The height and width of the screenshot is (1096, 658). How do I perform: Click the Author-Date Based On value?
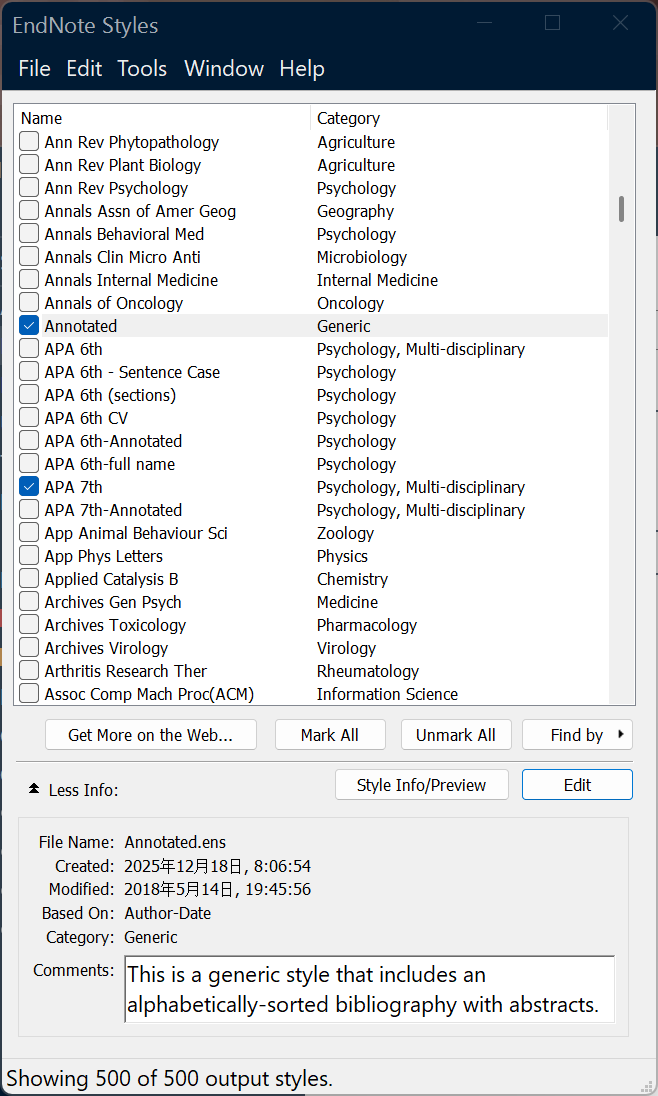coord(168,913)
